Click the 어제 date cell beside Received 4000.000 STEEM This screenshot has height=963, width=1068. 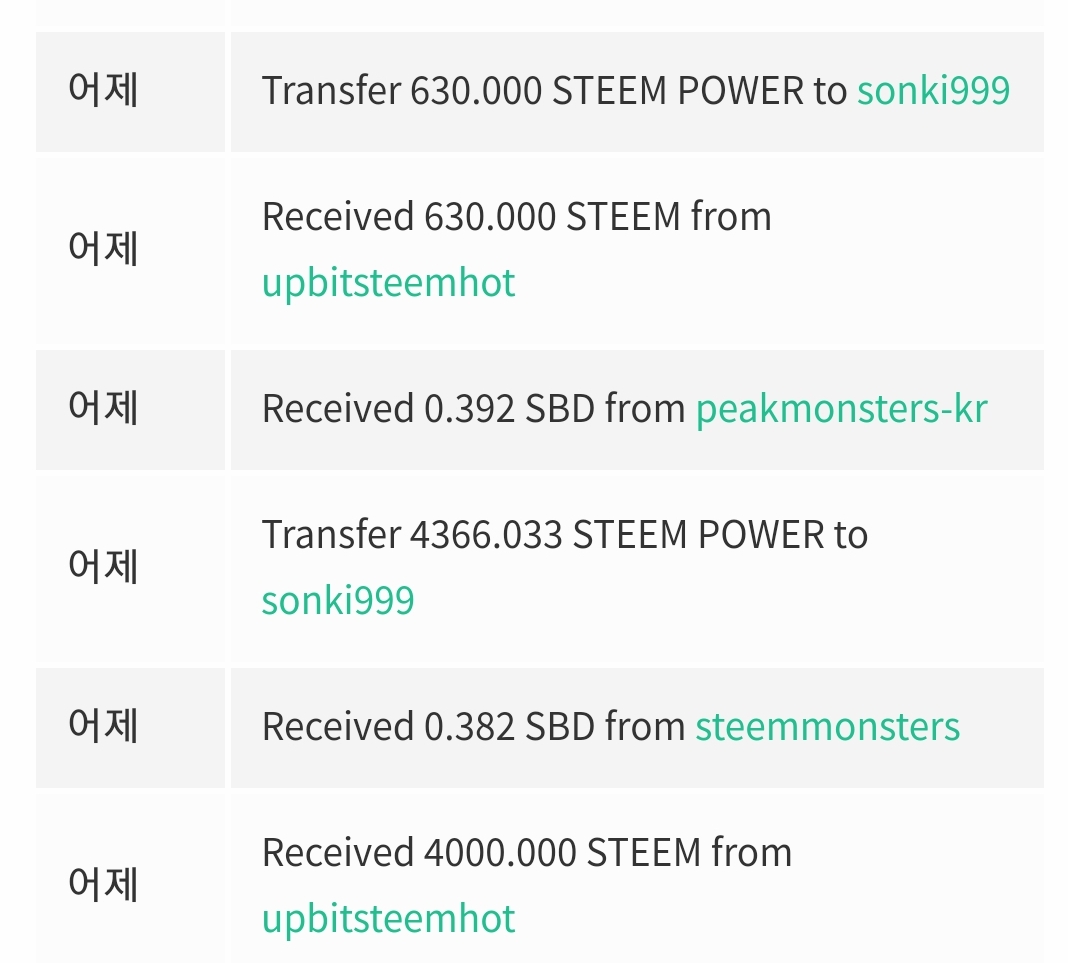tap(103, 885)
